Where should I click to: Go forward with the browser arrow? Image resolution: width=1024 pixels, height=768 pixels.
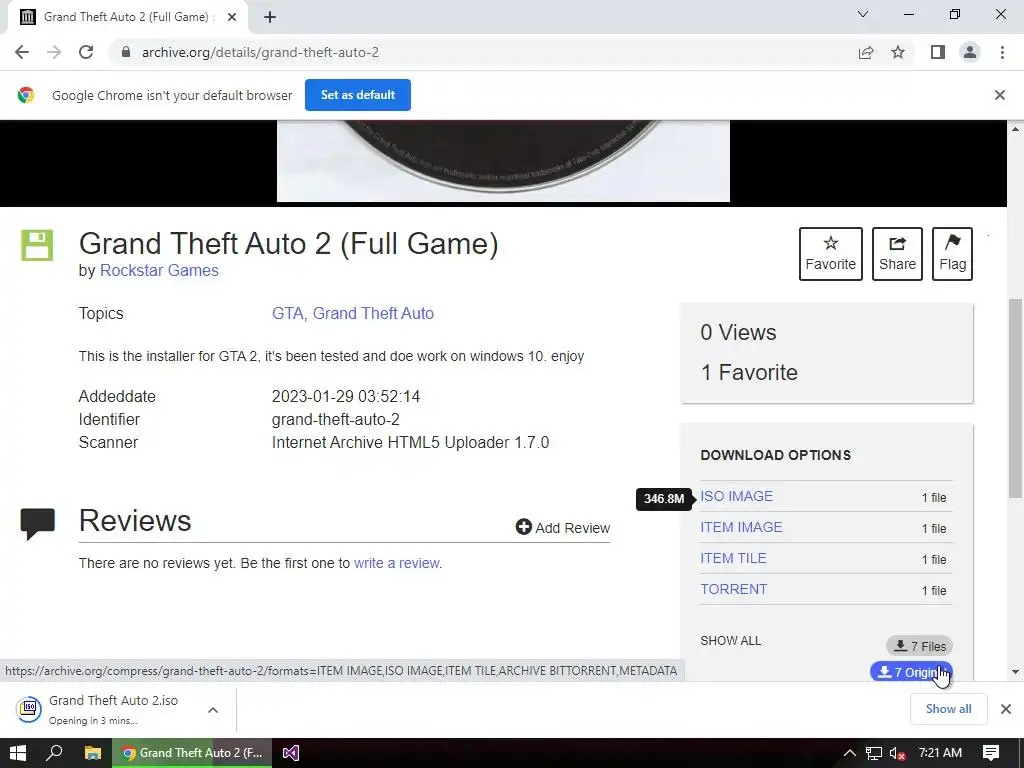click(54, 52)
